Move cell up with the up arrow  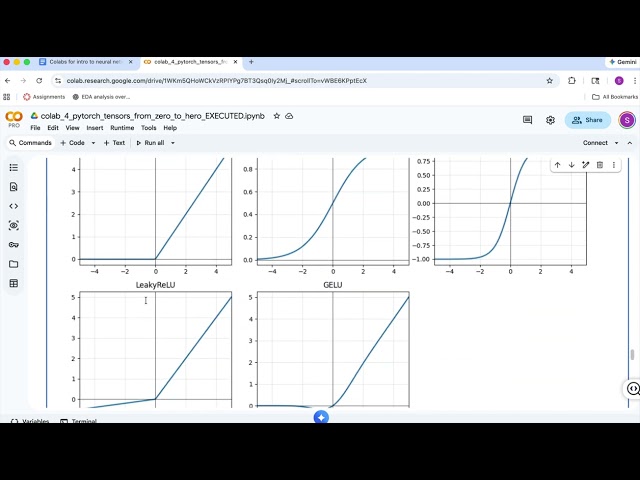(x=558, y=165)
